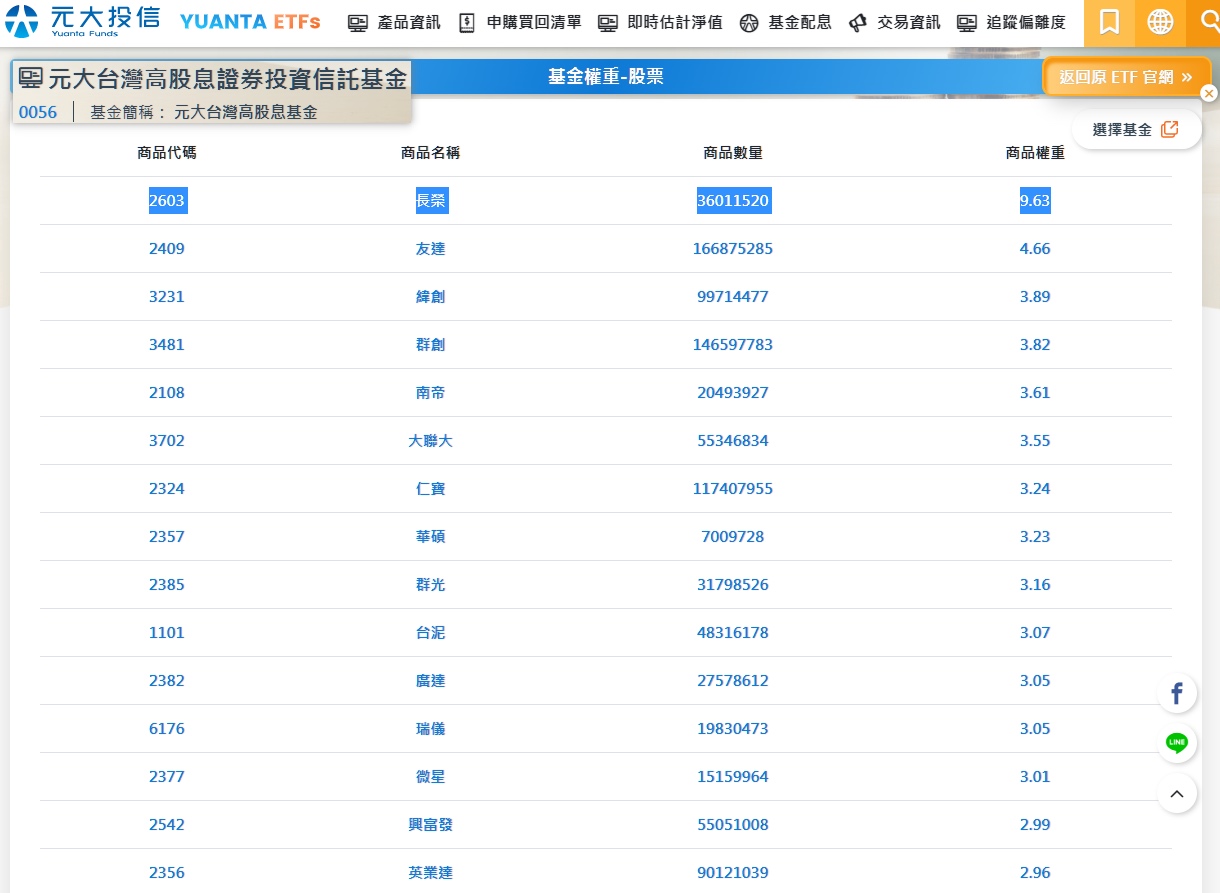Share page via Facebook icon
The height and width of the screenshot is (893, 1220).
(1177, 693)
